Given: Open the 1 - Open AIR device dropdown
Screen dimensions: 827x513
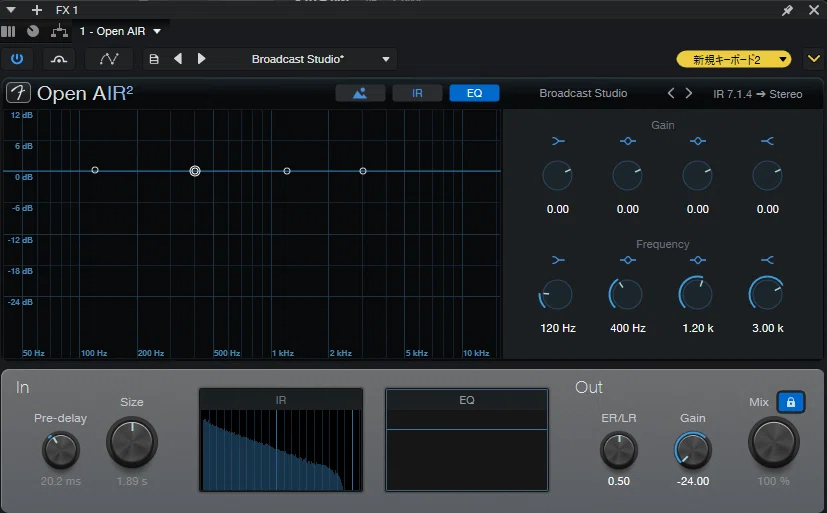Looking at the screenshot, I should click(x=120, y=31).
